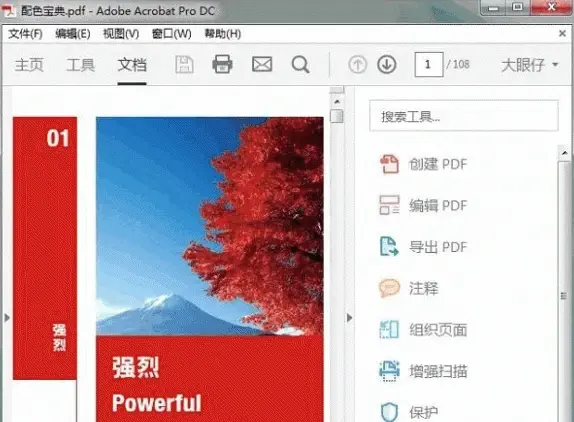Viewport: 574px width, 422px height.
Task: Open the 大眼仔 account dropdown
Action: coord(529,65)
